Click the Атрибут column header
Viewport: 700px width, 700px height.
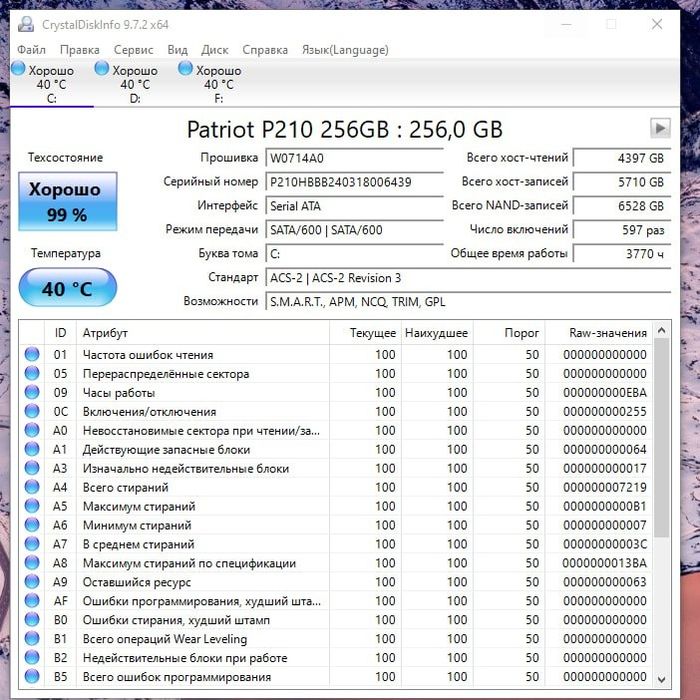pyautogui.click(x=203, y=333)
